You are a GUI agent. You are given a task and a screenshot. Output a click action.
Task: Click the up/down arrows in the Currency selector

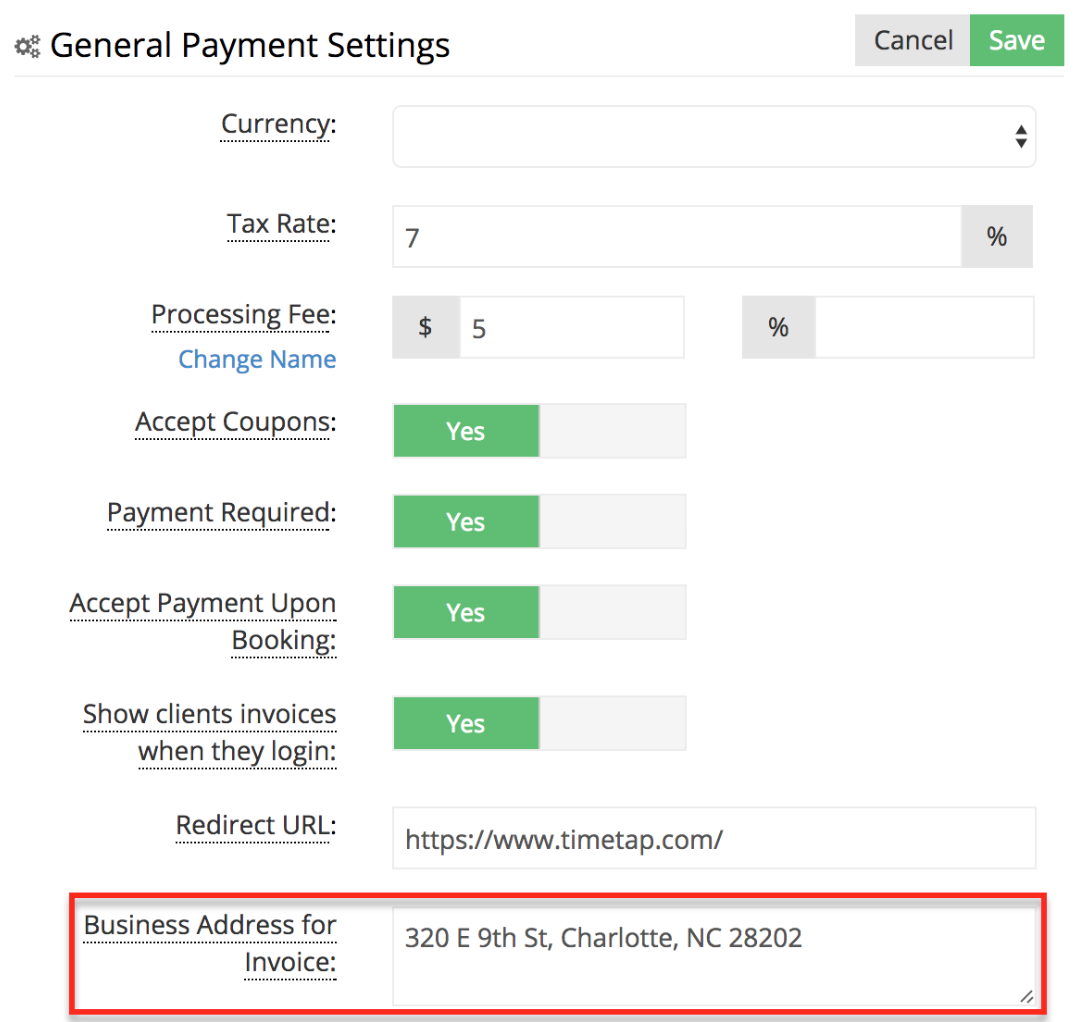tap(1021, 136)
